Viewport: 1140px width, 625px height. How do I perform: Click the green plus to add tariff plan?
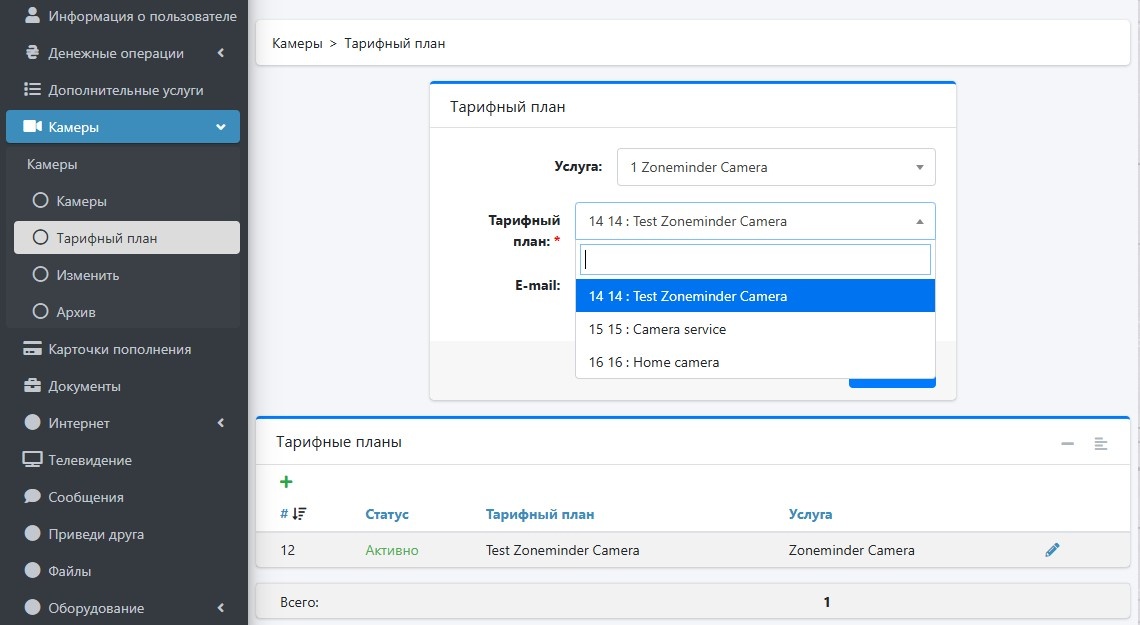[286, 482]
